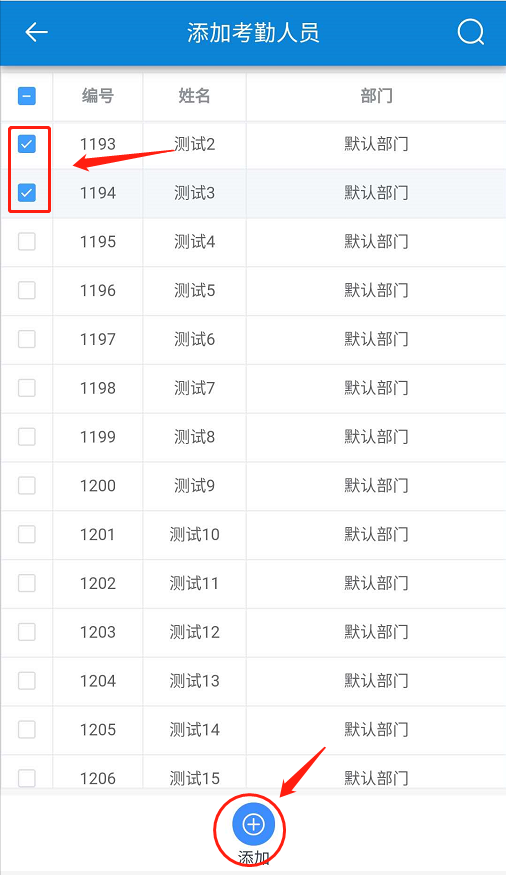Uncheck the checkbox for 1194 测试3
The image size is (506, 875).
27,193
